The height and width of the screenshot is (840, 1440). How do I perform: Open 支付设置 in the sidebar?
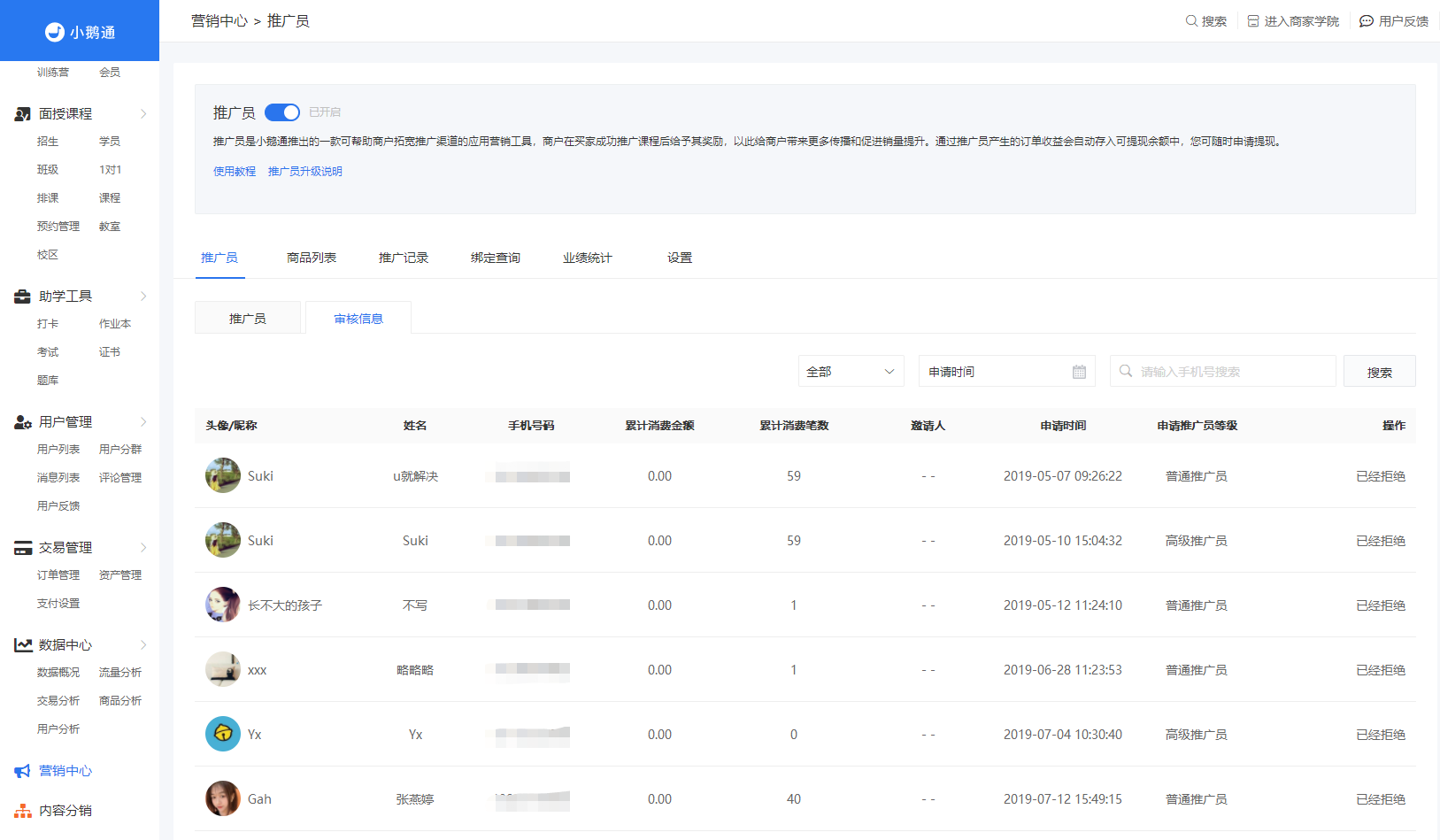[58, 604]
